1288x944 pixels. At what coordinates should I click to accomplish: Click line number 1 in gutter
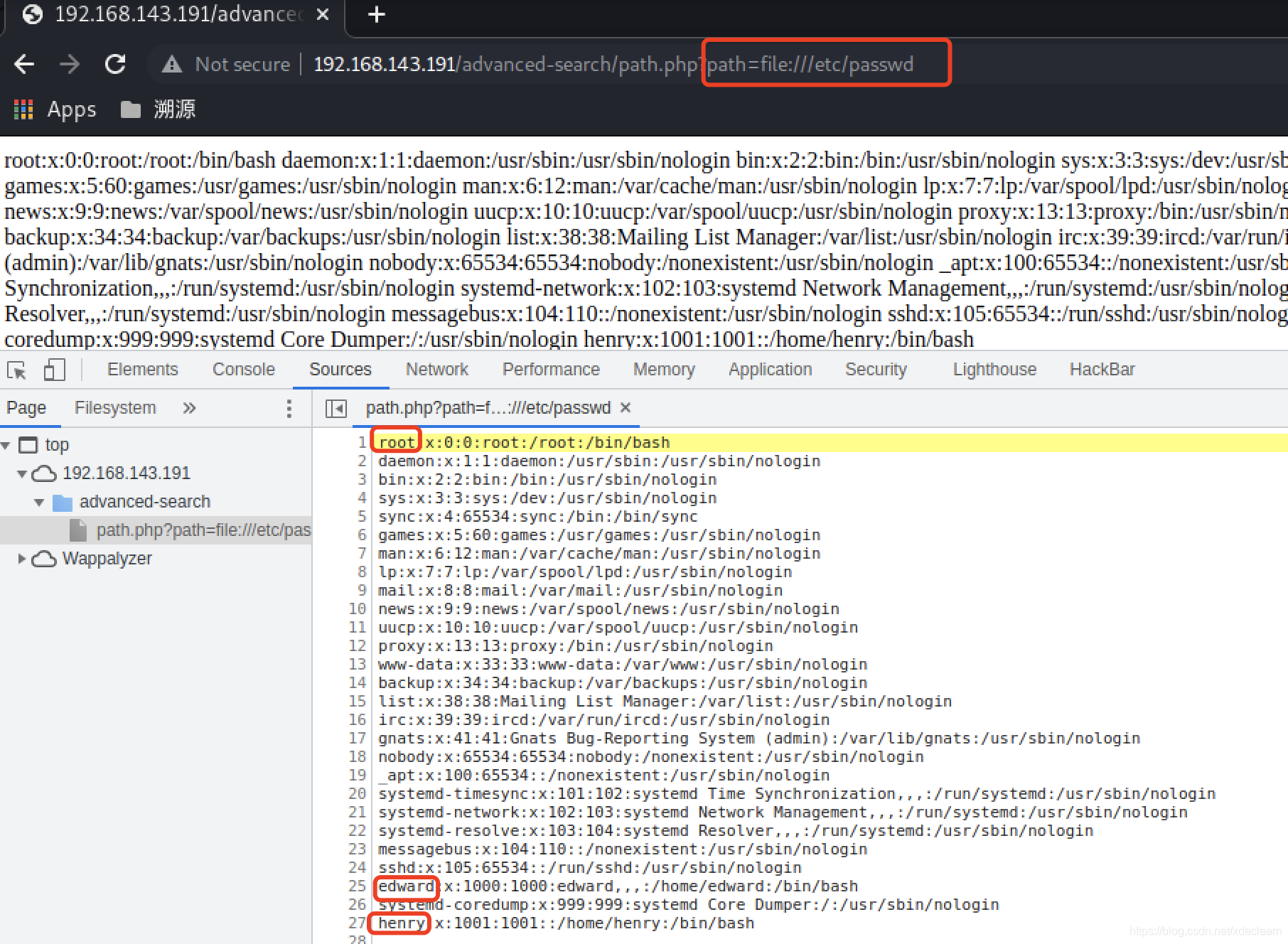point(362,443)
